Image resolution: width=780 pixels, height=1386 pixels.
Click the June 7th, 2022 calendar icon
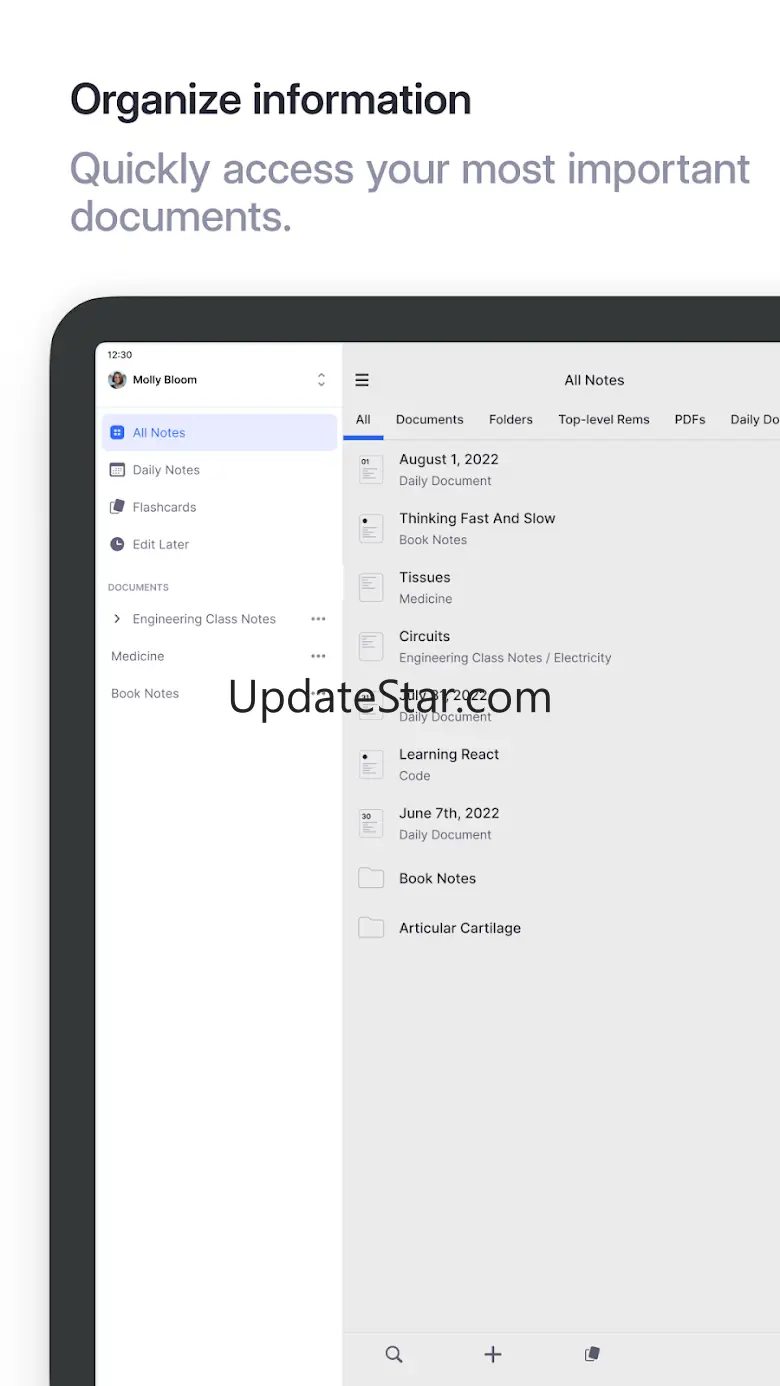point(371,823)
